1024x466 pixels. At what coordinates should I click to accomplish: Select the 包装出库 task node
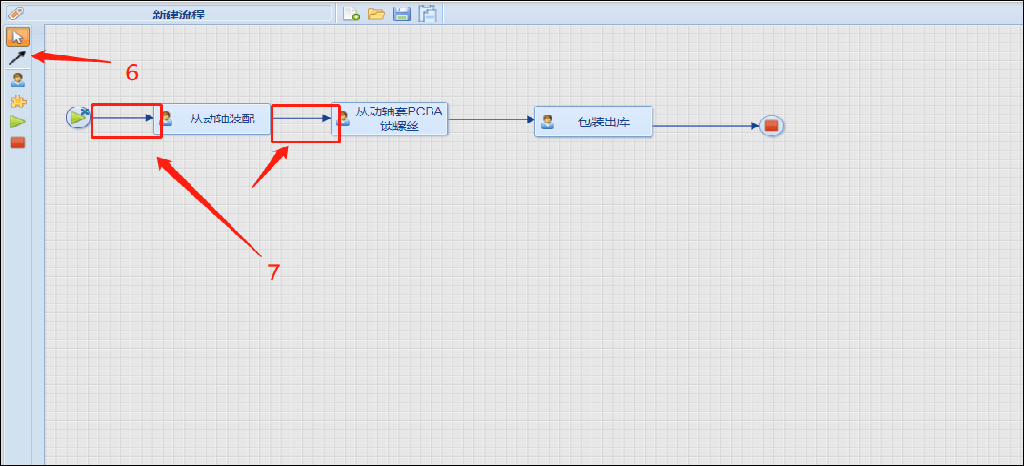593,122
